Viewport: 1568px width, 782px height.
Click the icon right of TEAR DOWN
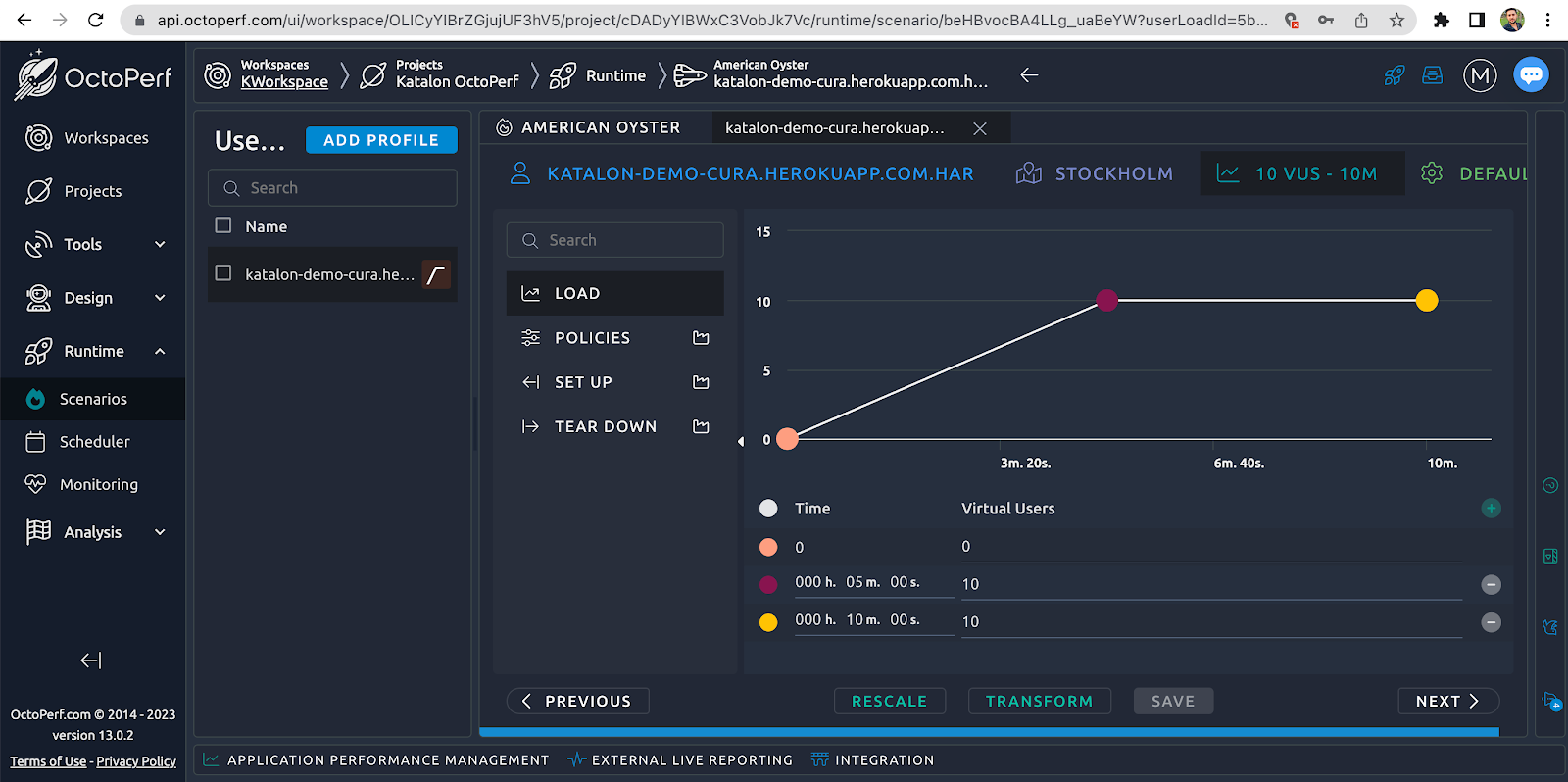coord(701,426)
